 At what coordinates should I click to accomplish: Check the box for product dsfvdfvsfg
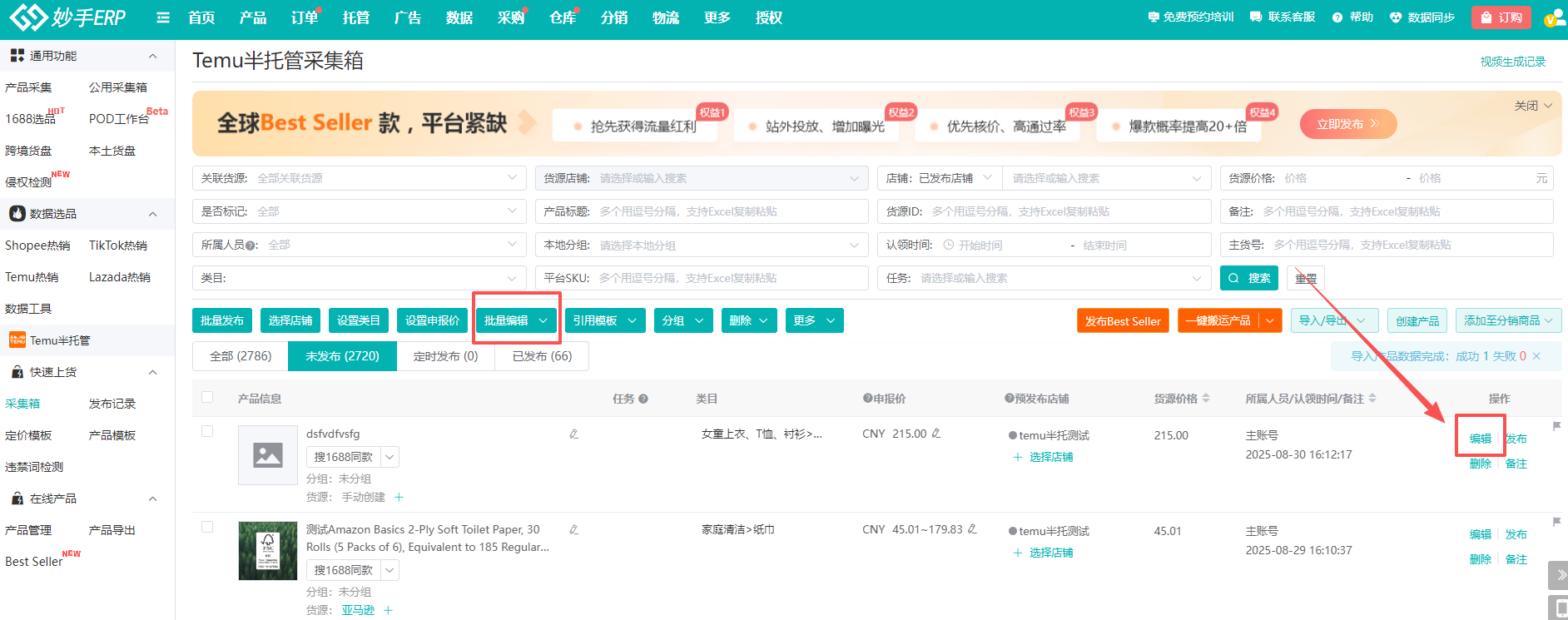(207, 431)
